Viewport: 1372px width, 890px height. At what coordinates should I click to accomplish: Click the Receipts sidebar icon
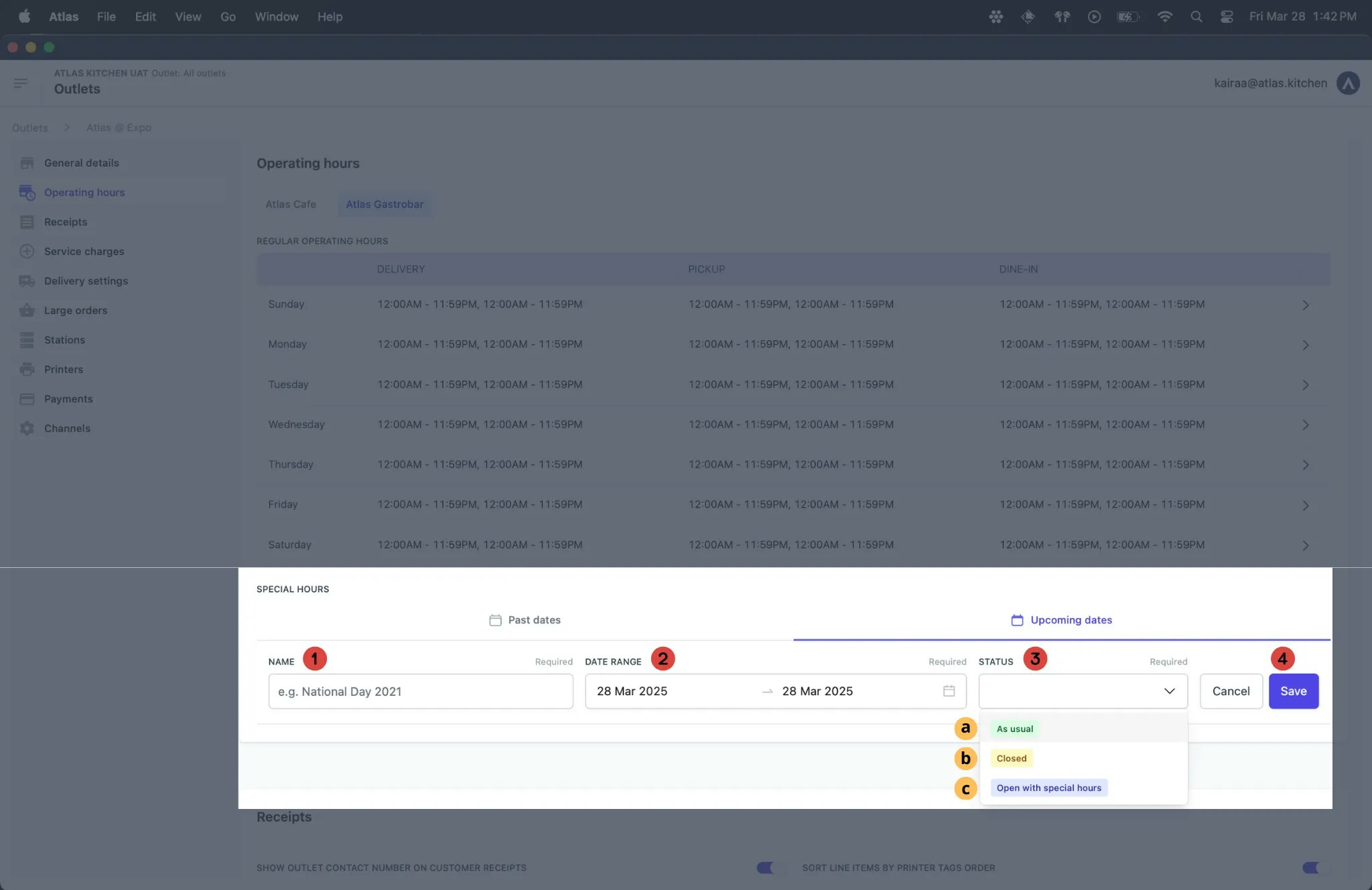coord(27,222)
